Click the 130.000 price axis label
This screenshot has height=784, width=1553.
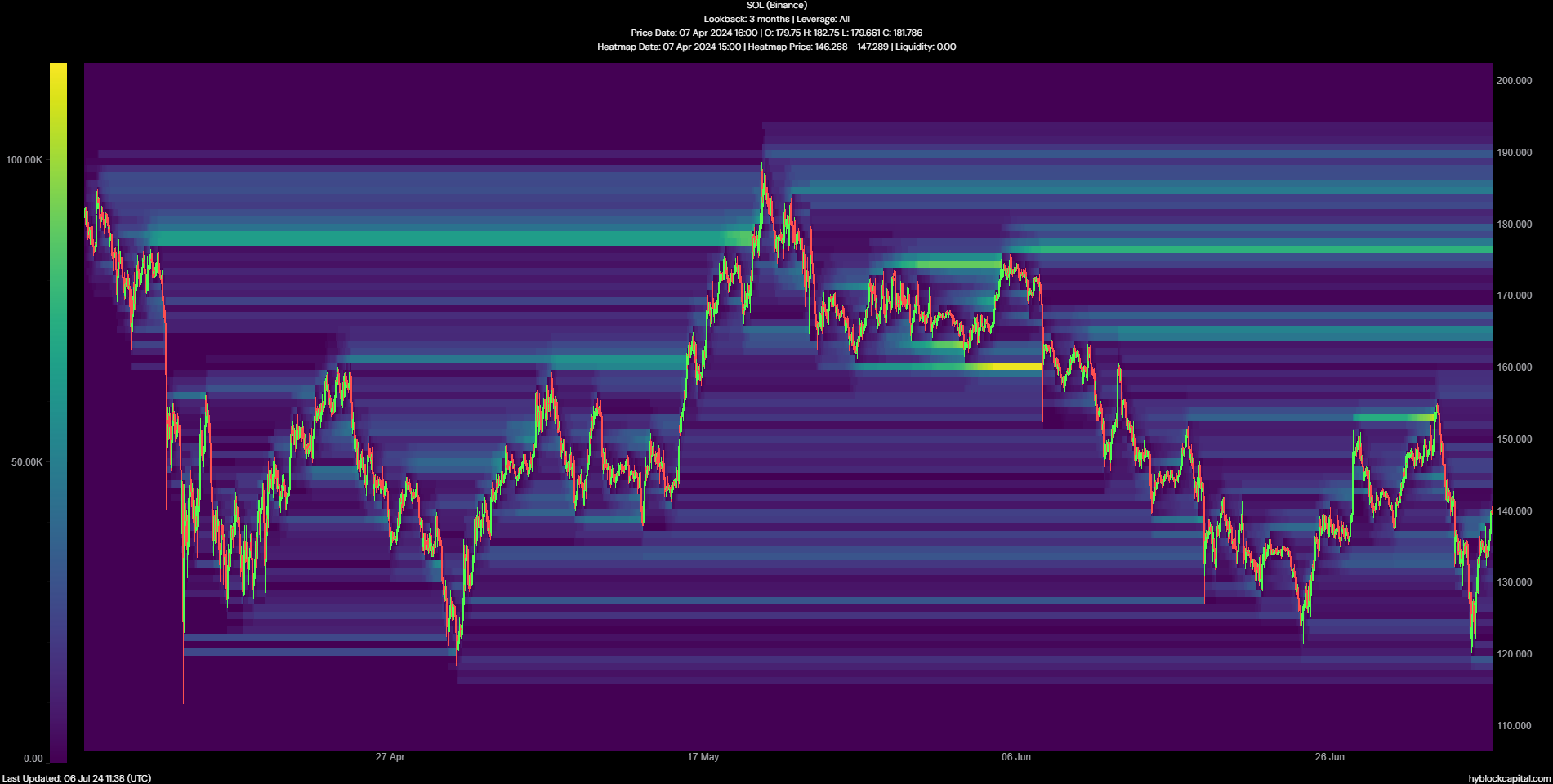(x=1514, y=582)
